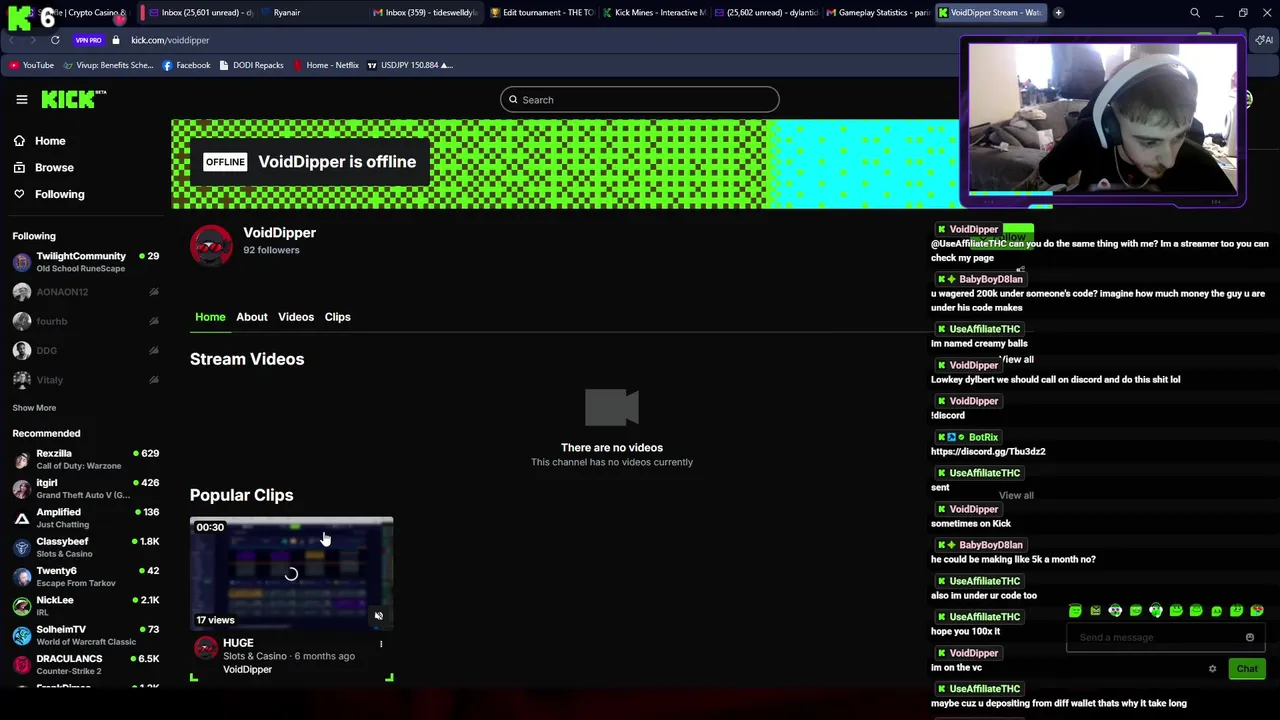Open DDG channel from sidebar
This screenshot has width=1280, height=720.
point(85,350)
